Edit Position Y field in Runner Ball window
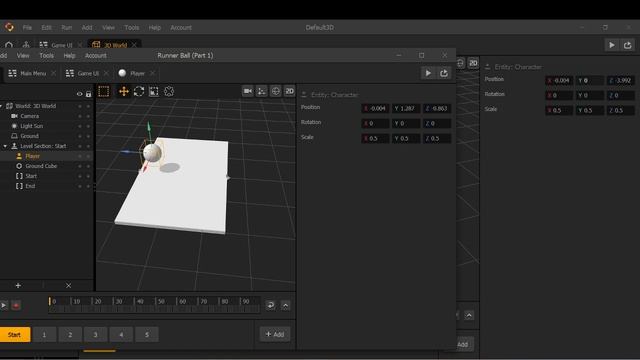Screen dimensions: 640x360 pos(406,109)
